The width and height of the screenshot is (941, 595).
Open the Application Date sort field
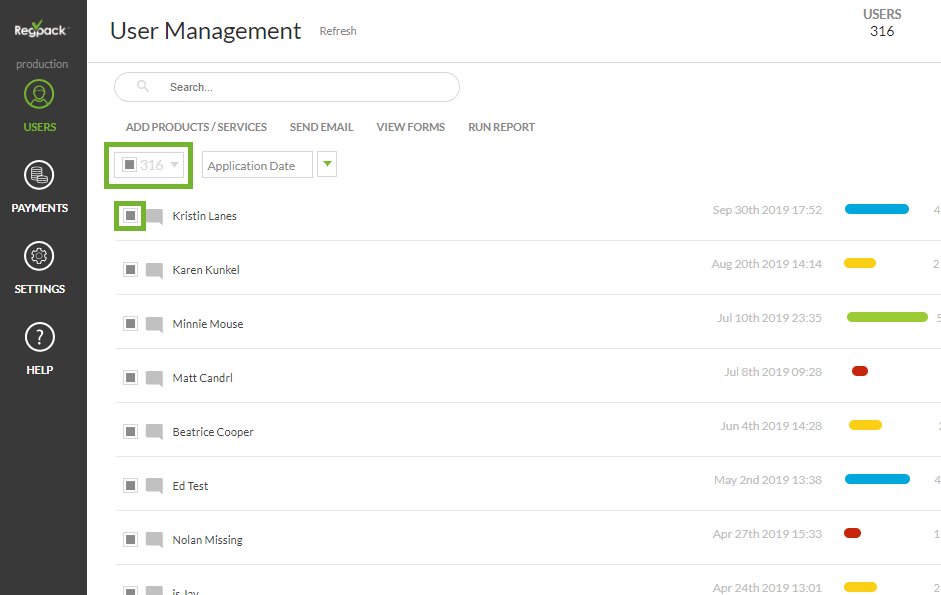pos(257,166)
